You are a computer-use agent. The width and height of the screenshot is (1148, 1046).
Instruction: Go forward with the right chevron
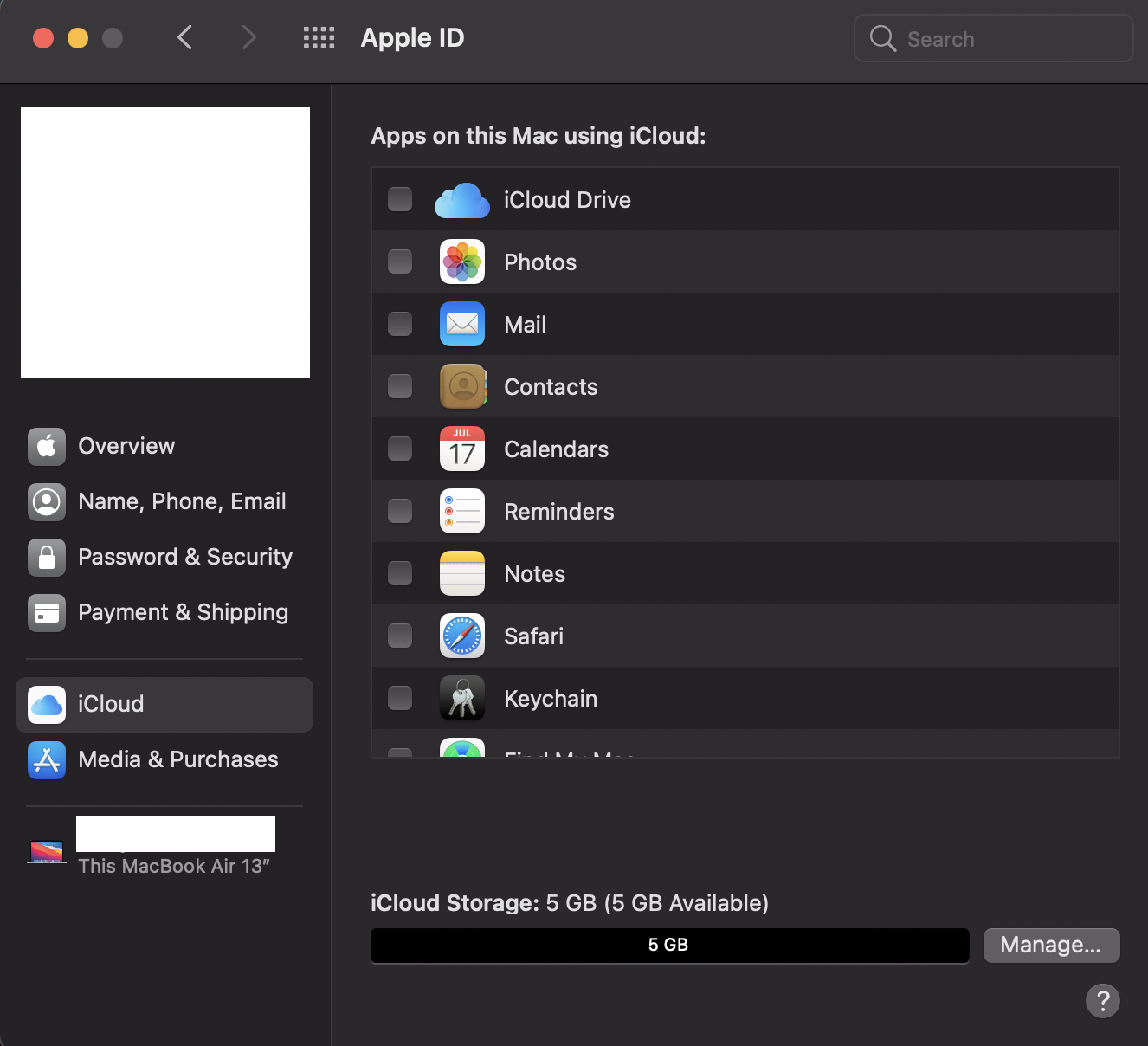click(x=248, y=37)
